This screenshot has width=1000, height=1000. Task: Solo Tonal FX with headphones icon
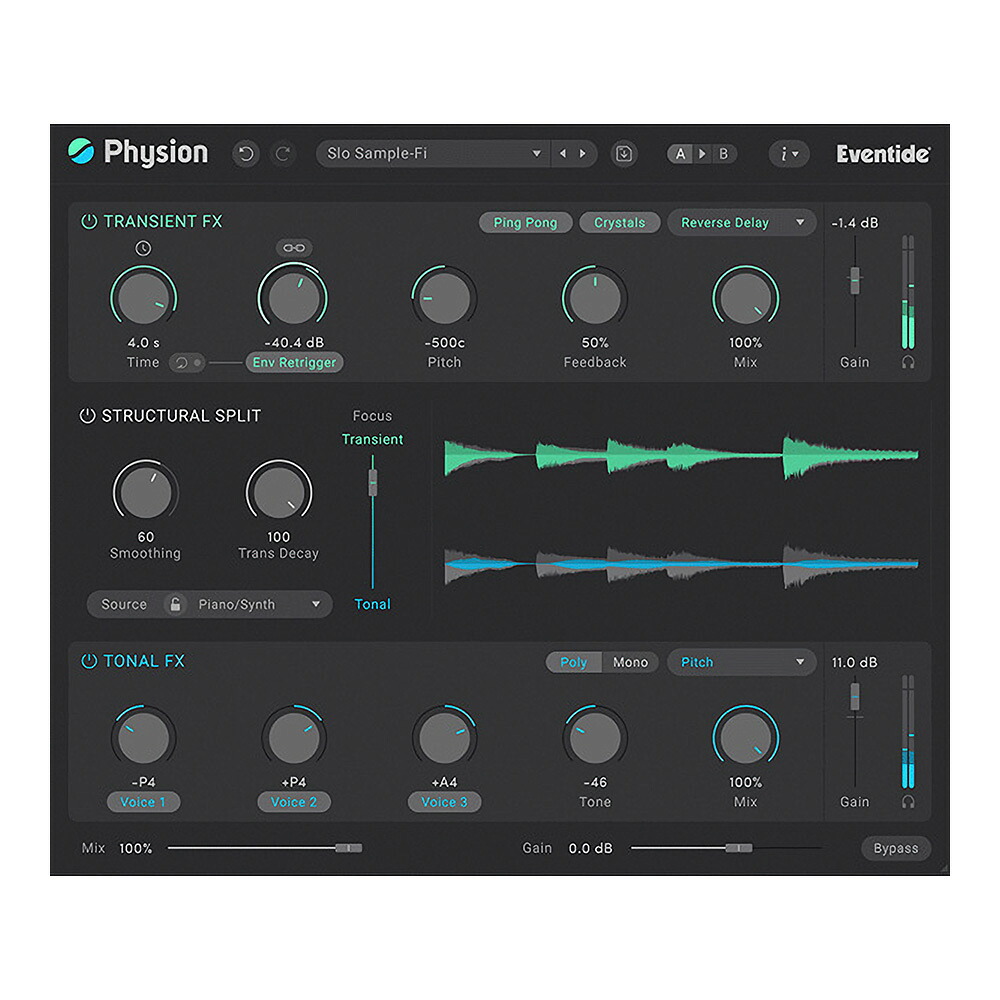[x=908, y=802]
